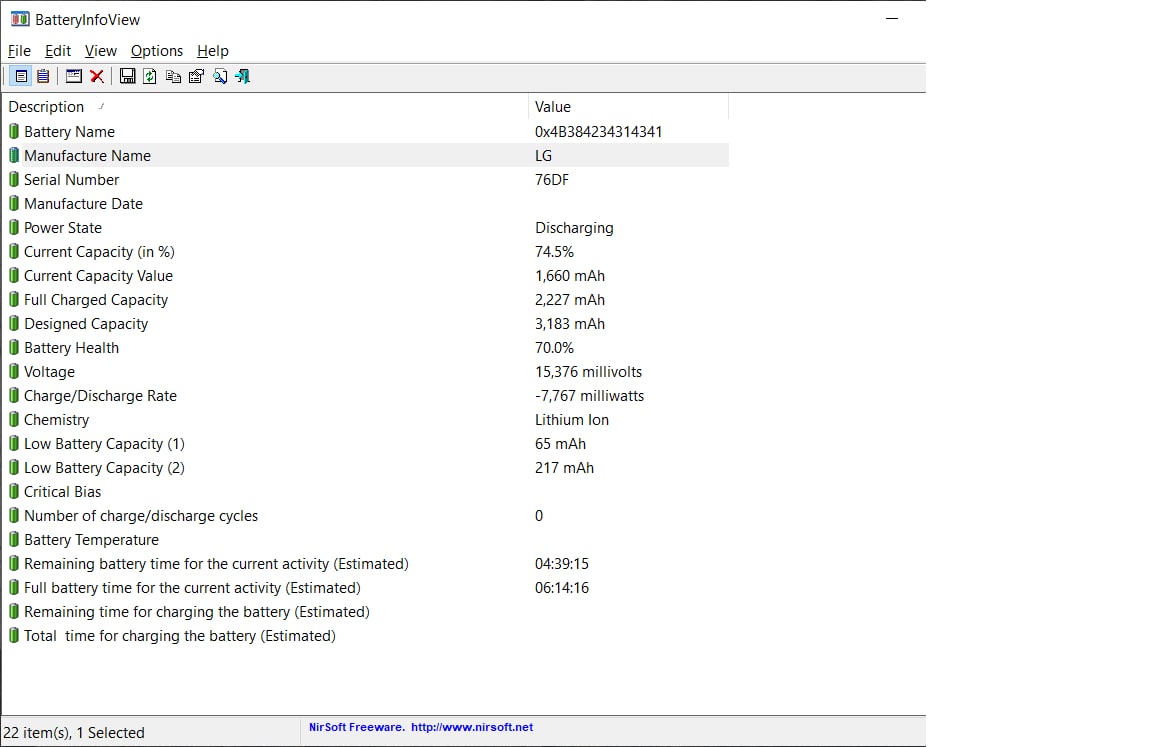Select the Battery Temperature row label
The image size is (1152, 747).
(x=91, y=540)
